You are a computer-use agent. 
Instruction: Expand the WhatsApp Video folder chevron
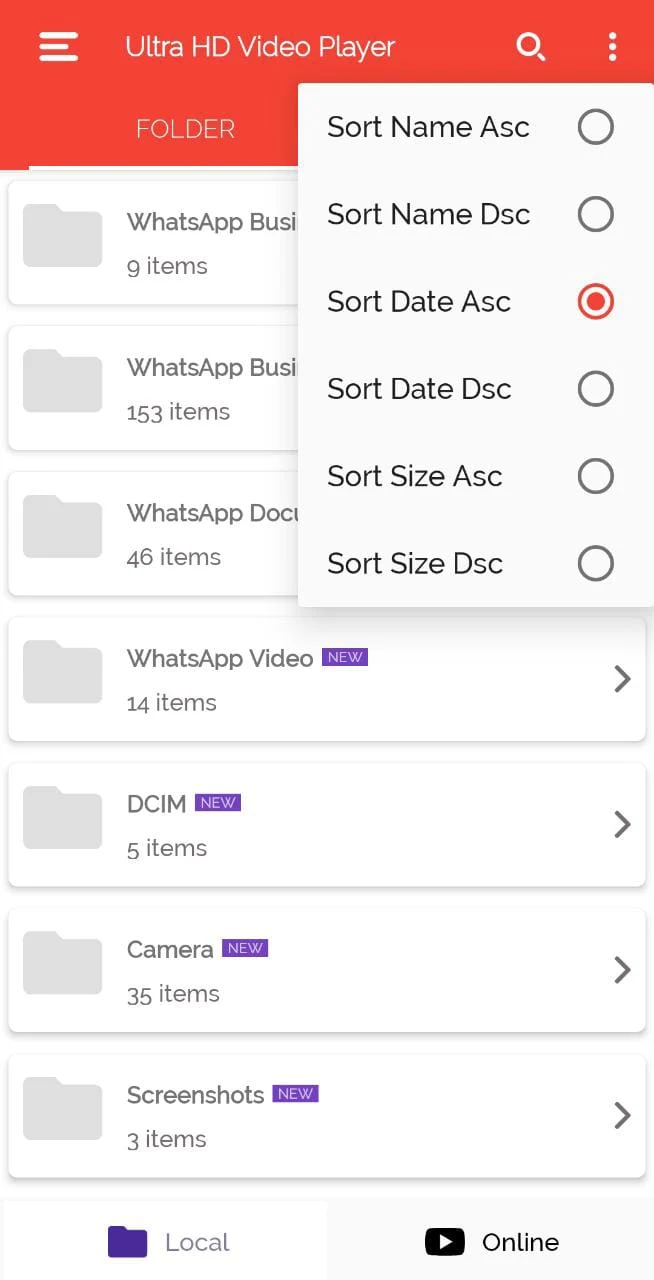[622, 679]
